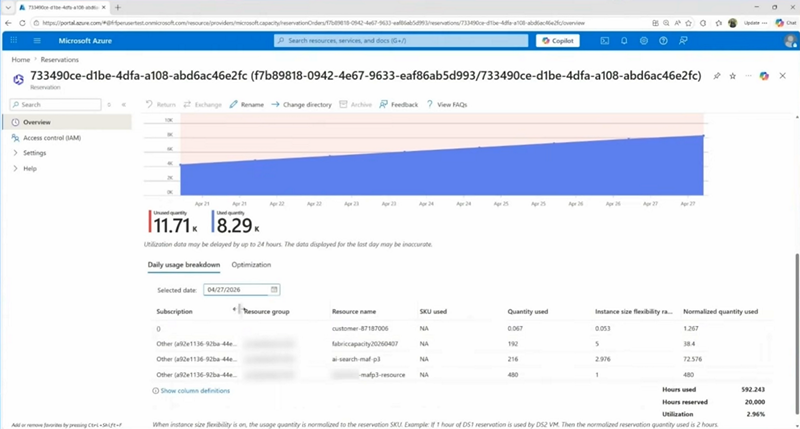
Task: Mark reservation as favorite with star
Action: coord(733,76)
